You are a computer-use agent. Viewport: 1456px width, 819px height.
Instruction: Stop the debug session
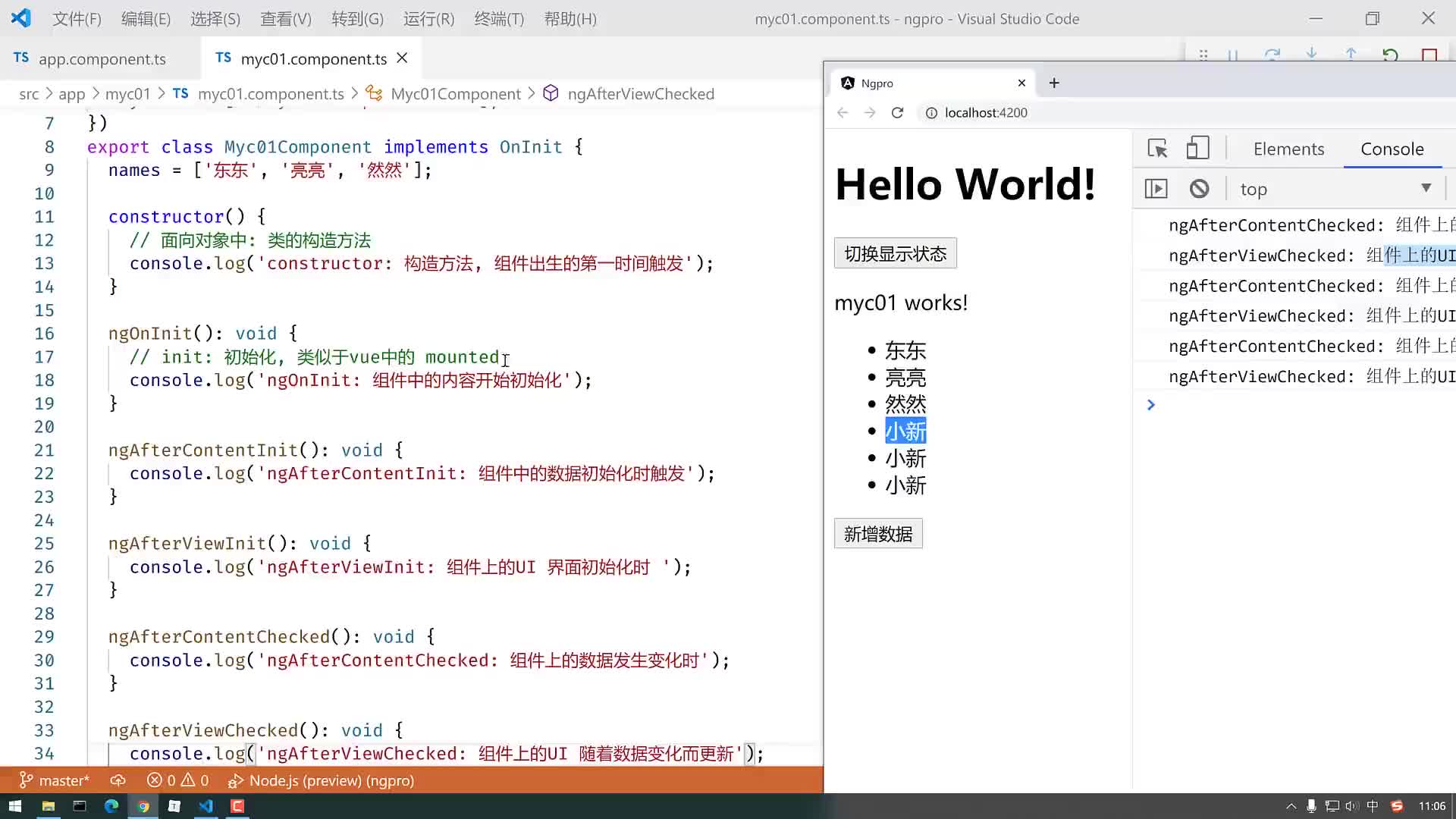point(1429,55)
